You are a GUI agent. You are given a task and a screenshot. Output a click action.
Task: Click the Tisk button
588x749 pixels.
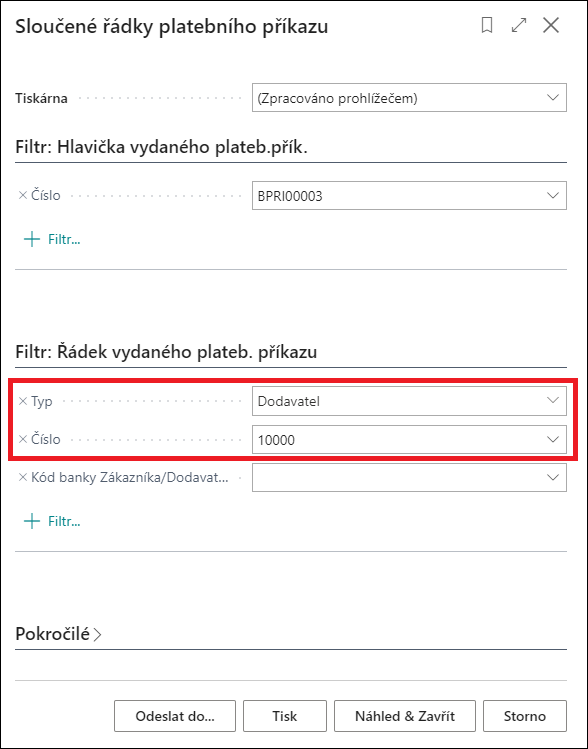(285, 716)
